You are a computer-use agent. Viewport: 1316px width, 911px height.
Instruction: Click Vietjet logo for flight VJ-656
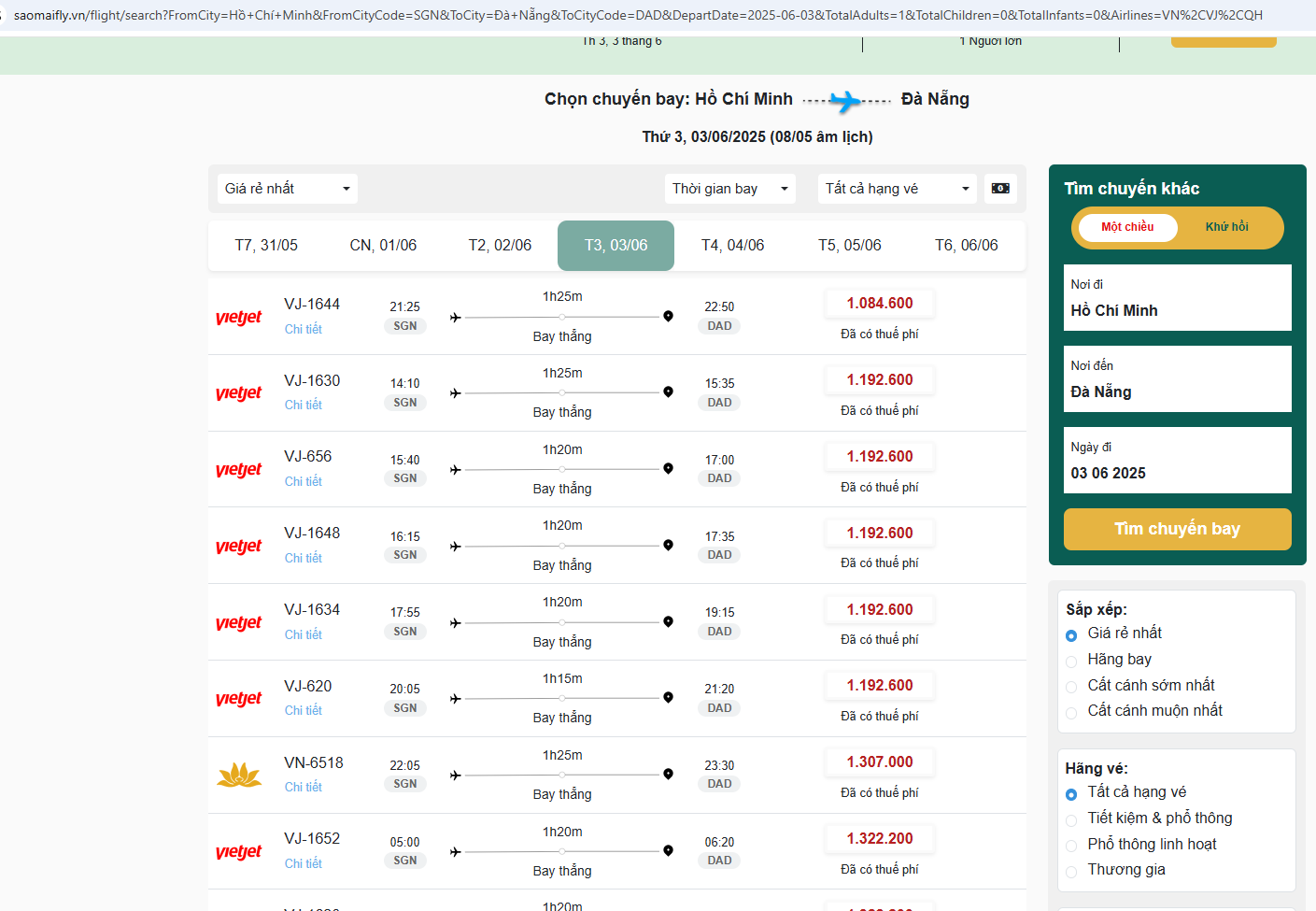pyautogui.click(x=239, y=470)
